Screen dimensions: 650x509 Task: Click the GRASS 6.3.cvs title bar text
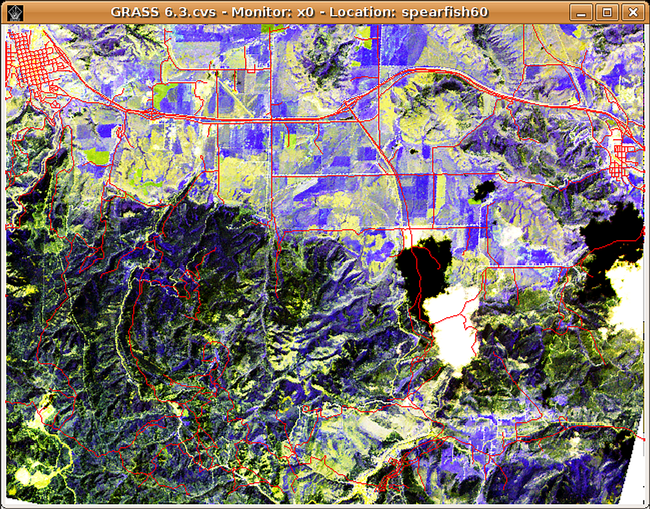click(299, 12)
